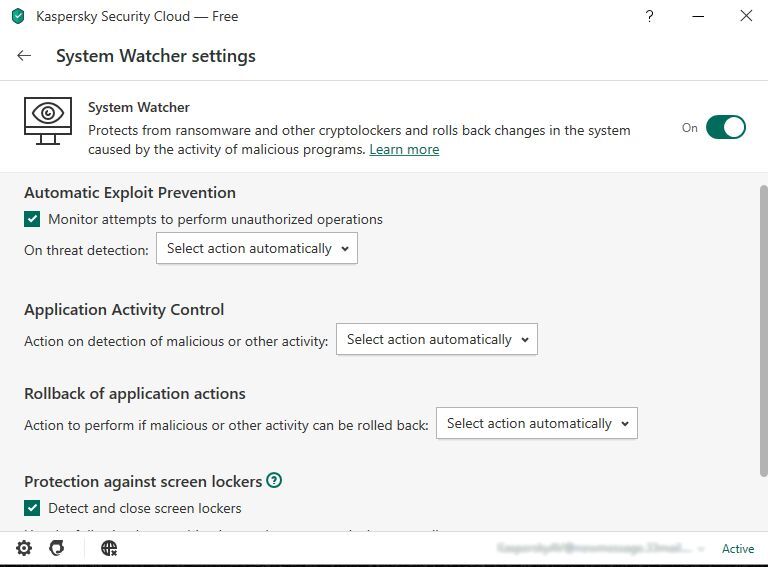Screen dimensions: 768x567
Task: Click the globe network icon in footer
Action: pos(109,548)
